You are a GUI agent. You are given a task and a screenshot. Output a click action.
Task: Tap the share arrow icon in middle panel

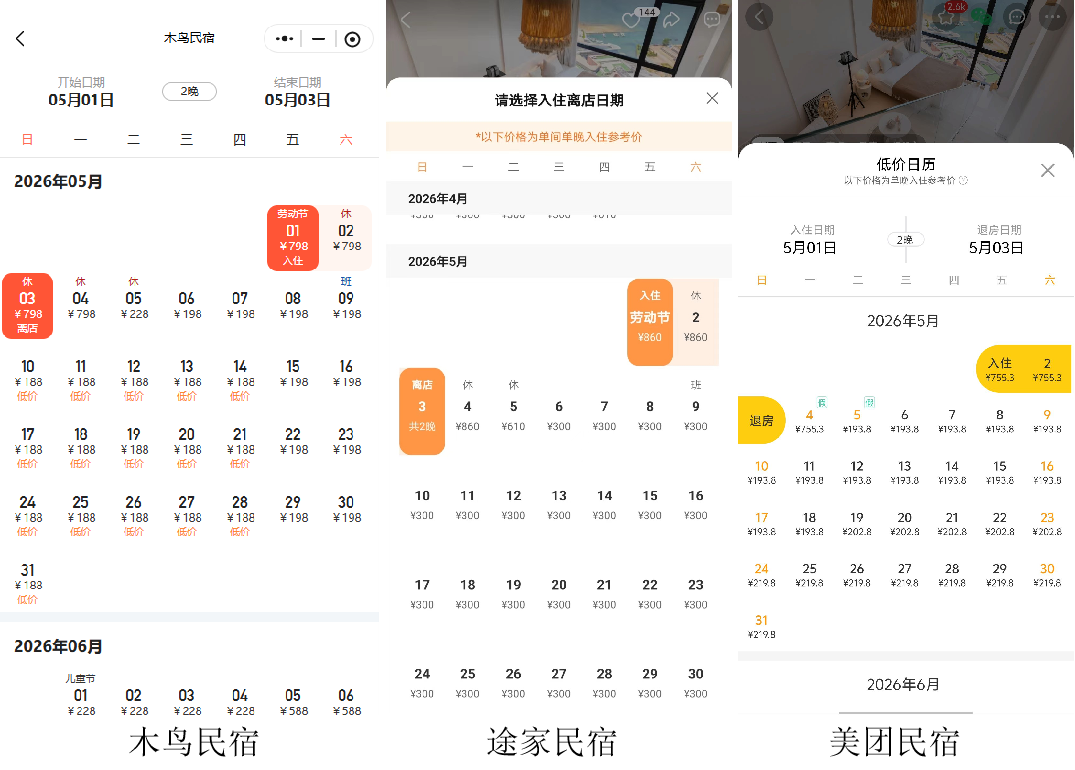click(x=672, y=20)
